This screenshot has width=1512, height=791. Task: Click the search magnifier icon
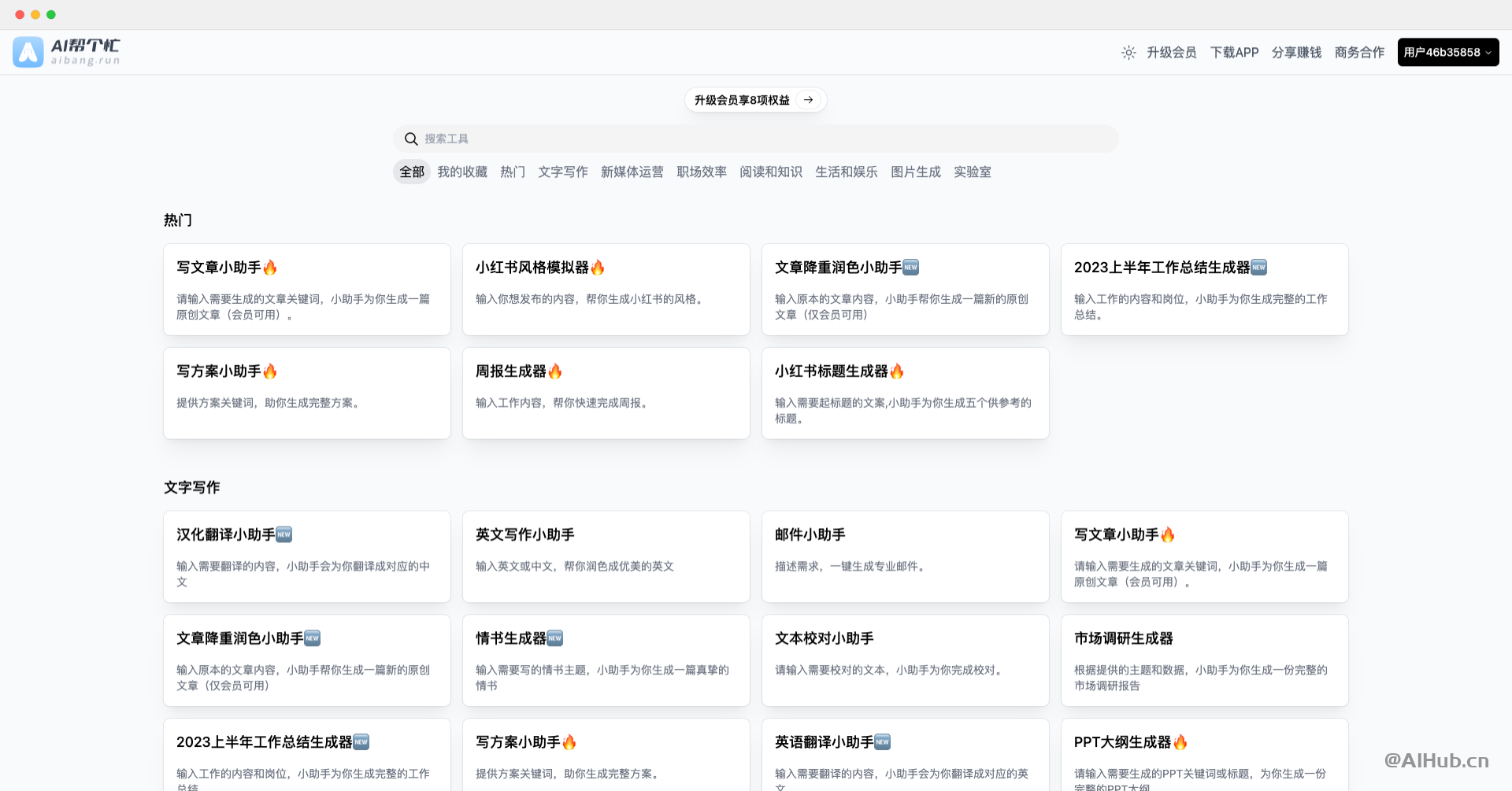(x=411, y=139)
